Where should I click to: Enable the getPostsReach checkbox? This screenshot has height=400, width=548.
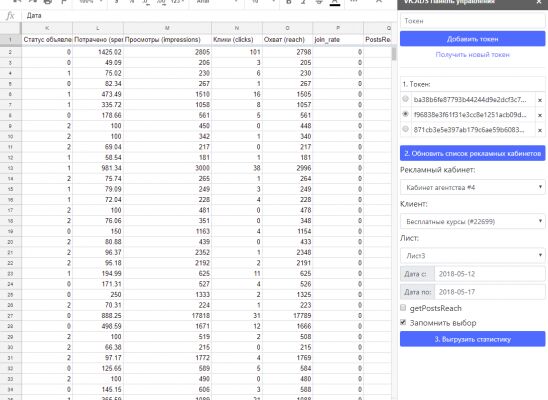click(x=403, y=308)
